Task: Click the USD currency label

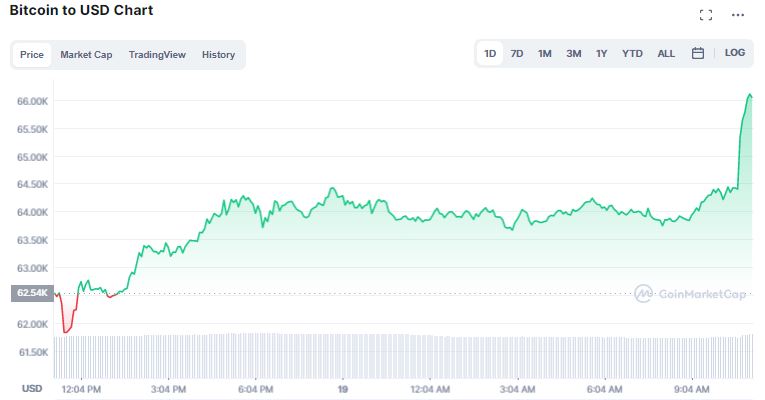Action: pos(32,389)
